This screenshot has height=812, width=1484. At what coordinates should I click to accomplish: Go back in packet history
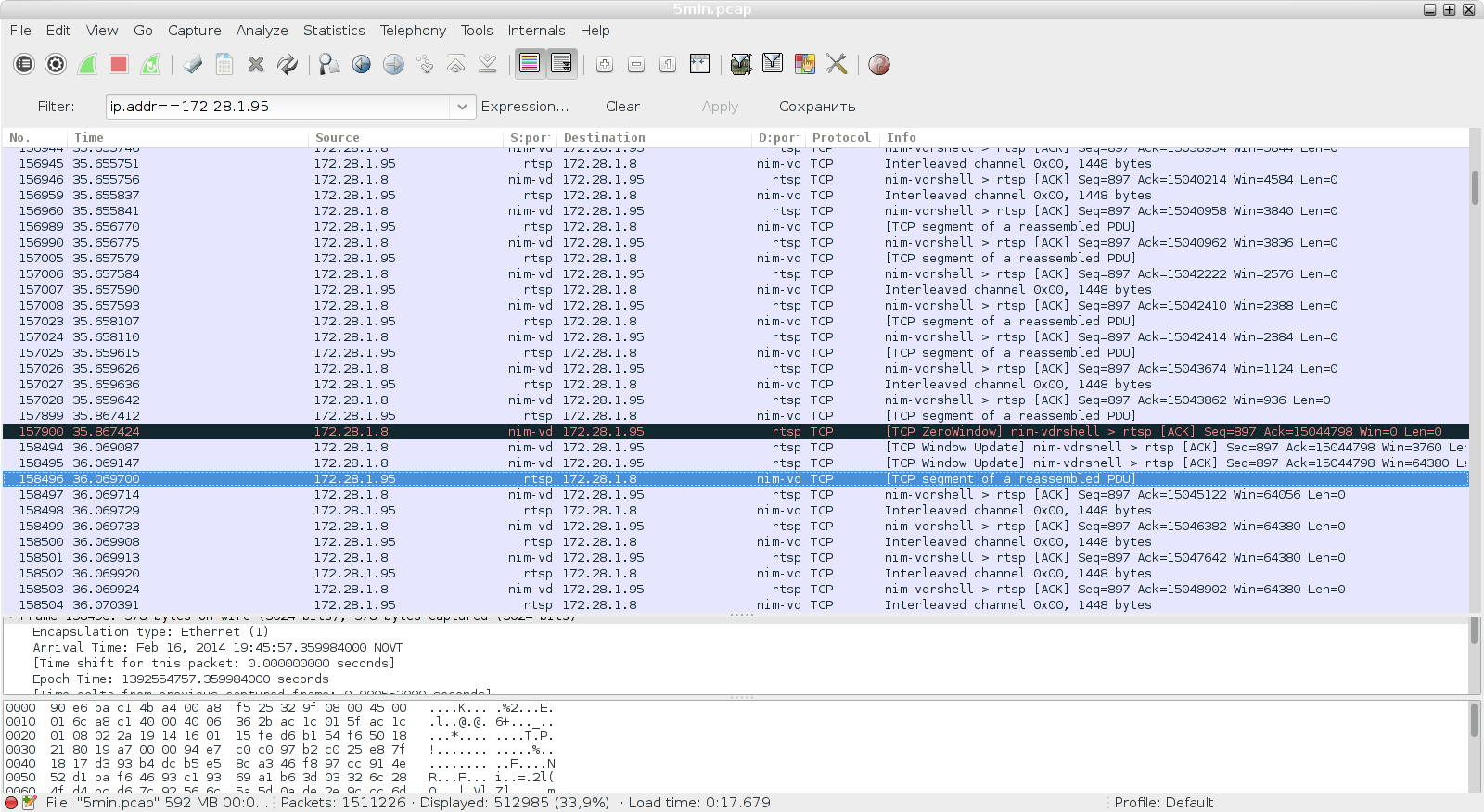tap(362, 64)
